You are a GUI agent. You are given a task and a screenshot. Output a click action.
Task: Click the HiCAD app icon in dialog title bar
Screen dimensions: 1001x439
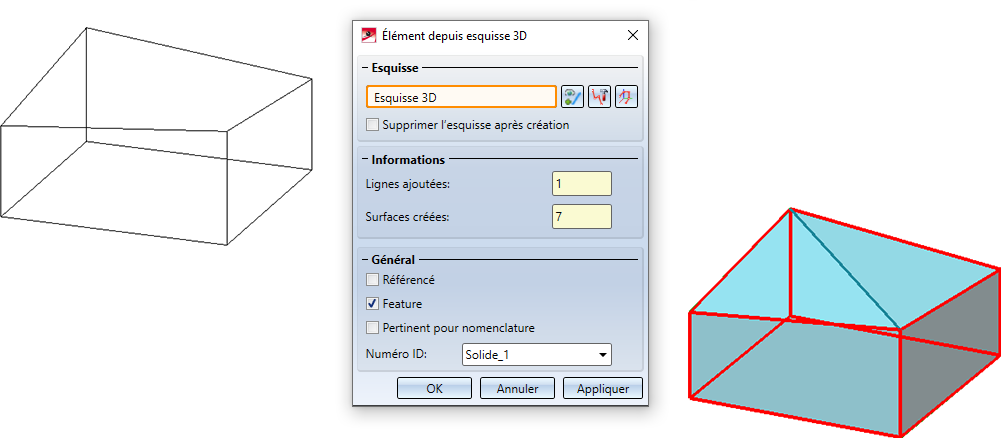coord(369,35)
